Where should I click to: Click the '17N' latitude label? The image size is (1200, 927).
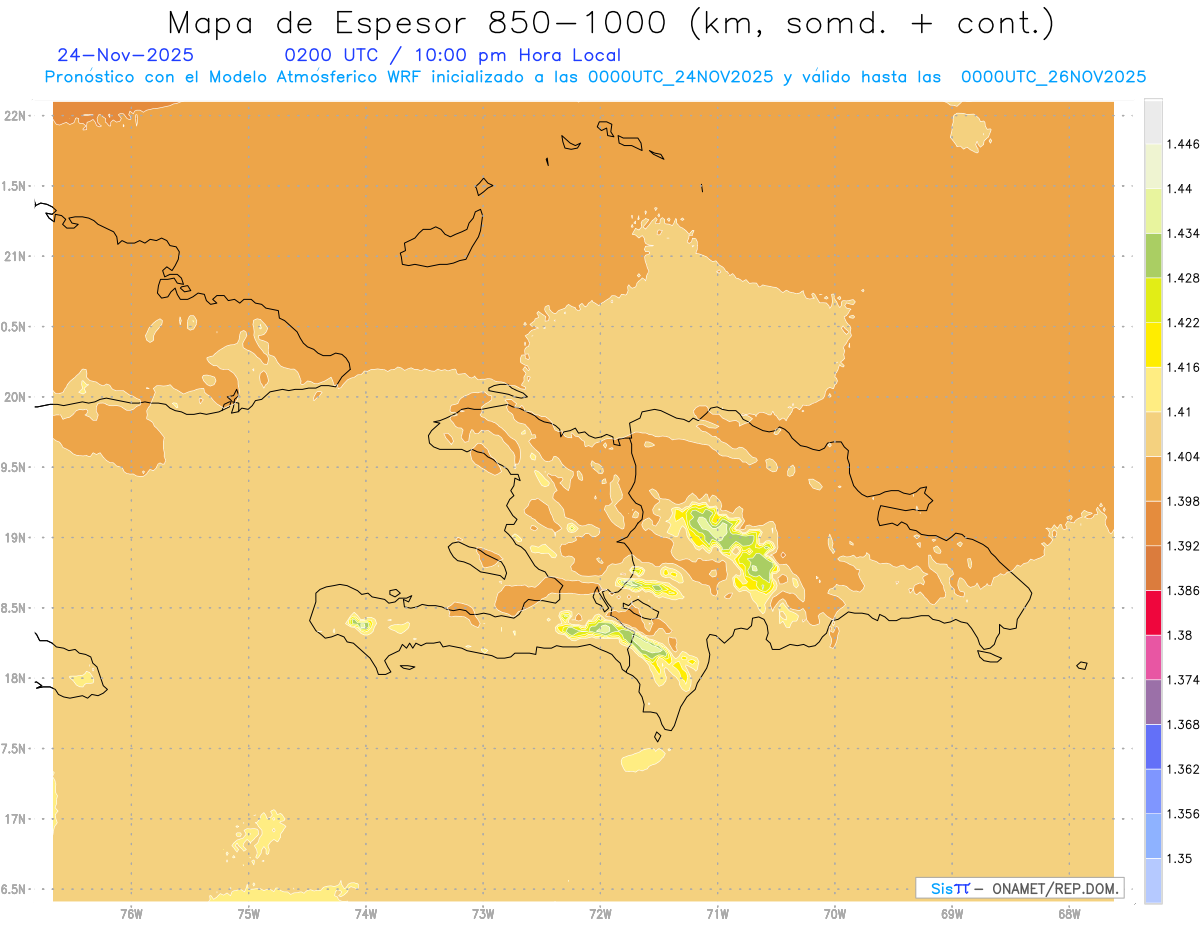16,819
